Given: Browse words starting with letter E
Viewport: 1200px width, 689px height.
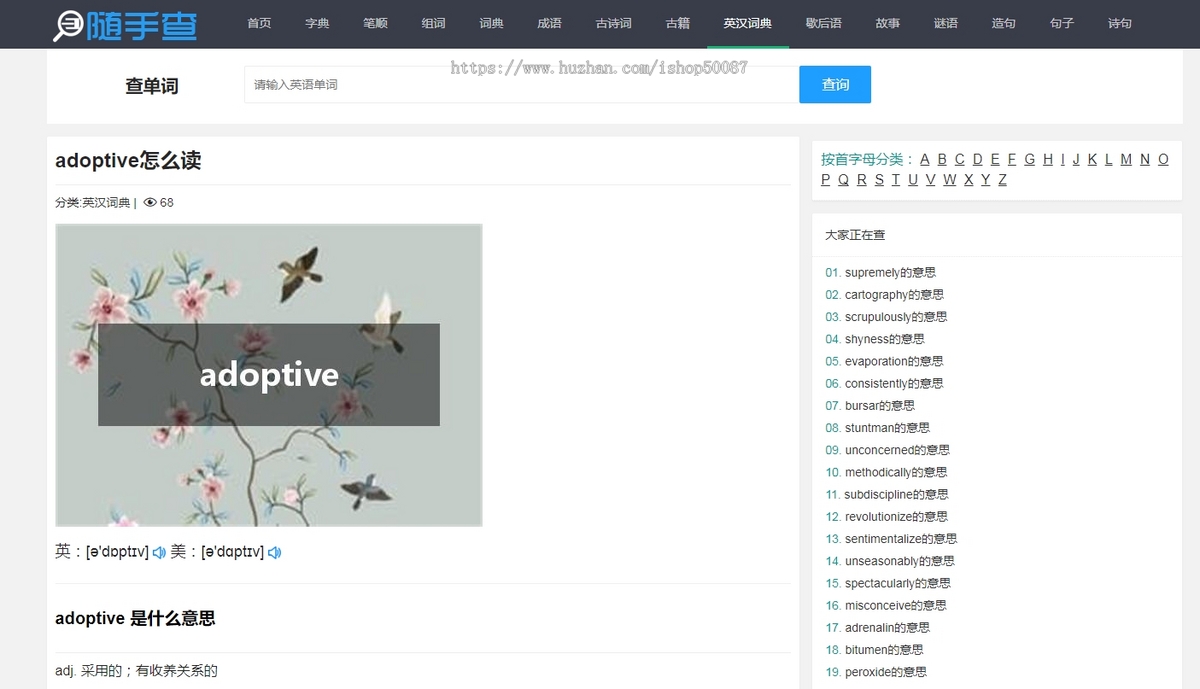Looking at the screenshot, I should point(995,159).
